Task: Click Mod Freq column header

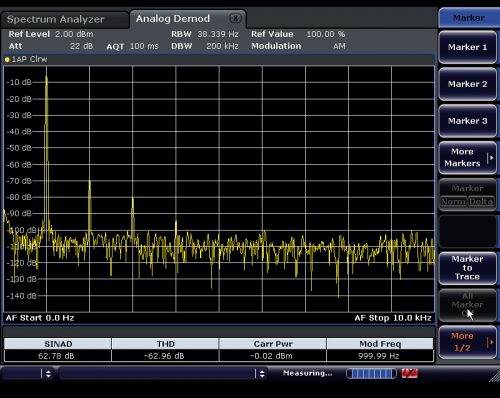Action: (x=380, y=344)
